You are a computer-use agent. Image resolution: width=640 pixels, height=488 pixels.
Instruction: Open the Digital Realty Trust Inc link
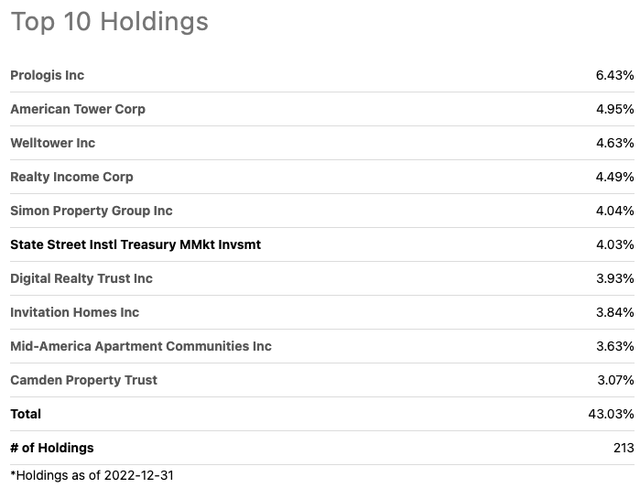82,279
